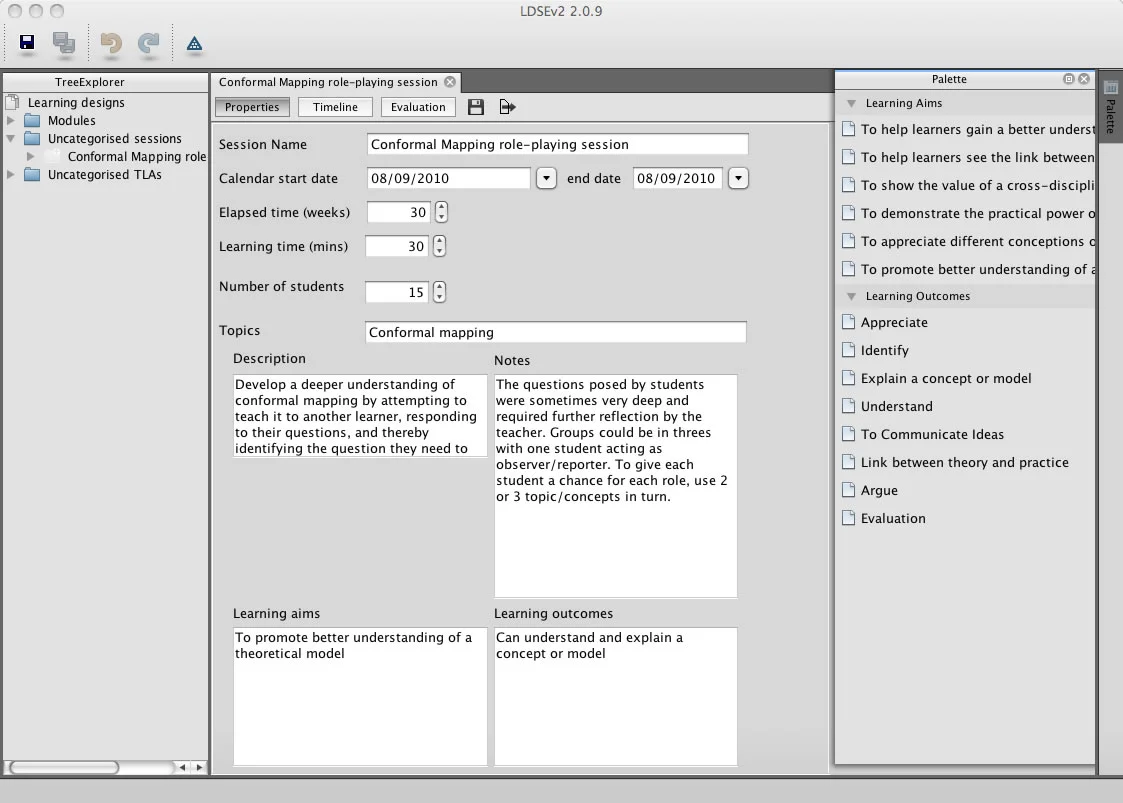Close the Palette panel
The image size is (1123, 803).
(x=1084, y=79)
